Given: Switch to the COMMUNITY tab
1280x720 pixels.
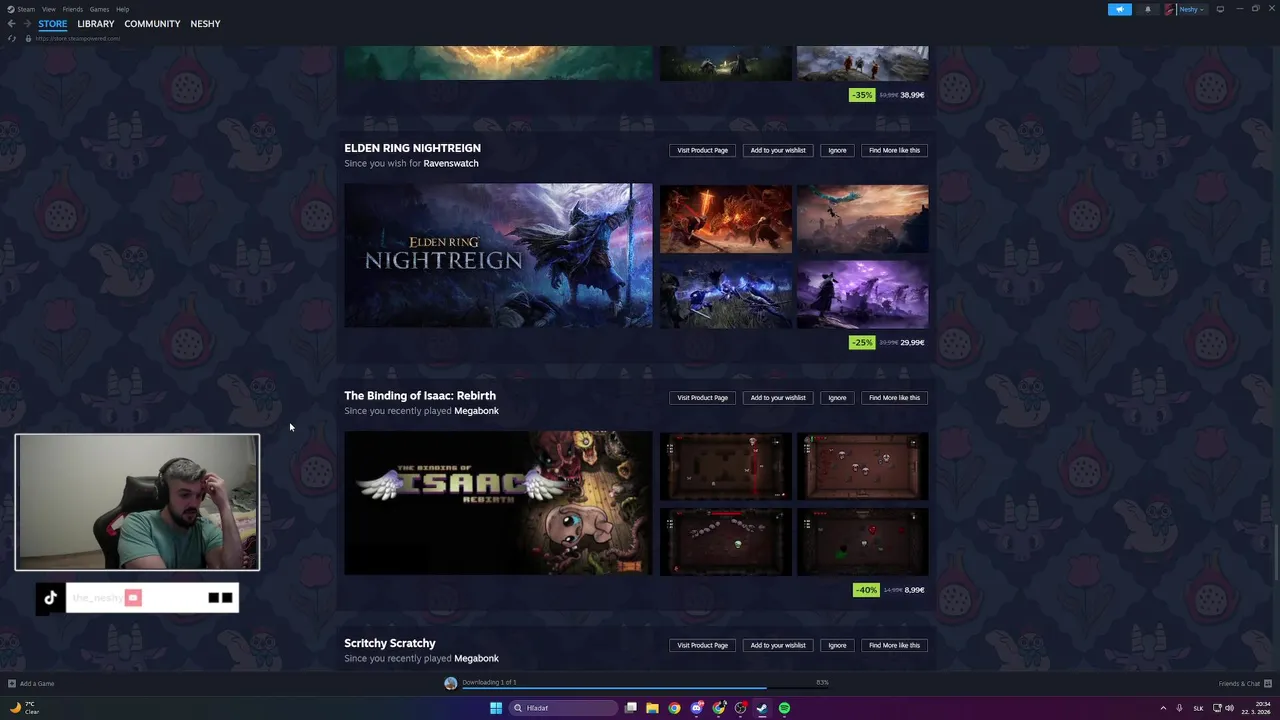Looking at the screenshot, I should coord(152,24).
